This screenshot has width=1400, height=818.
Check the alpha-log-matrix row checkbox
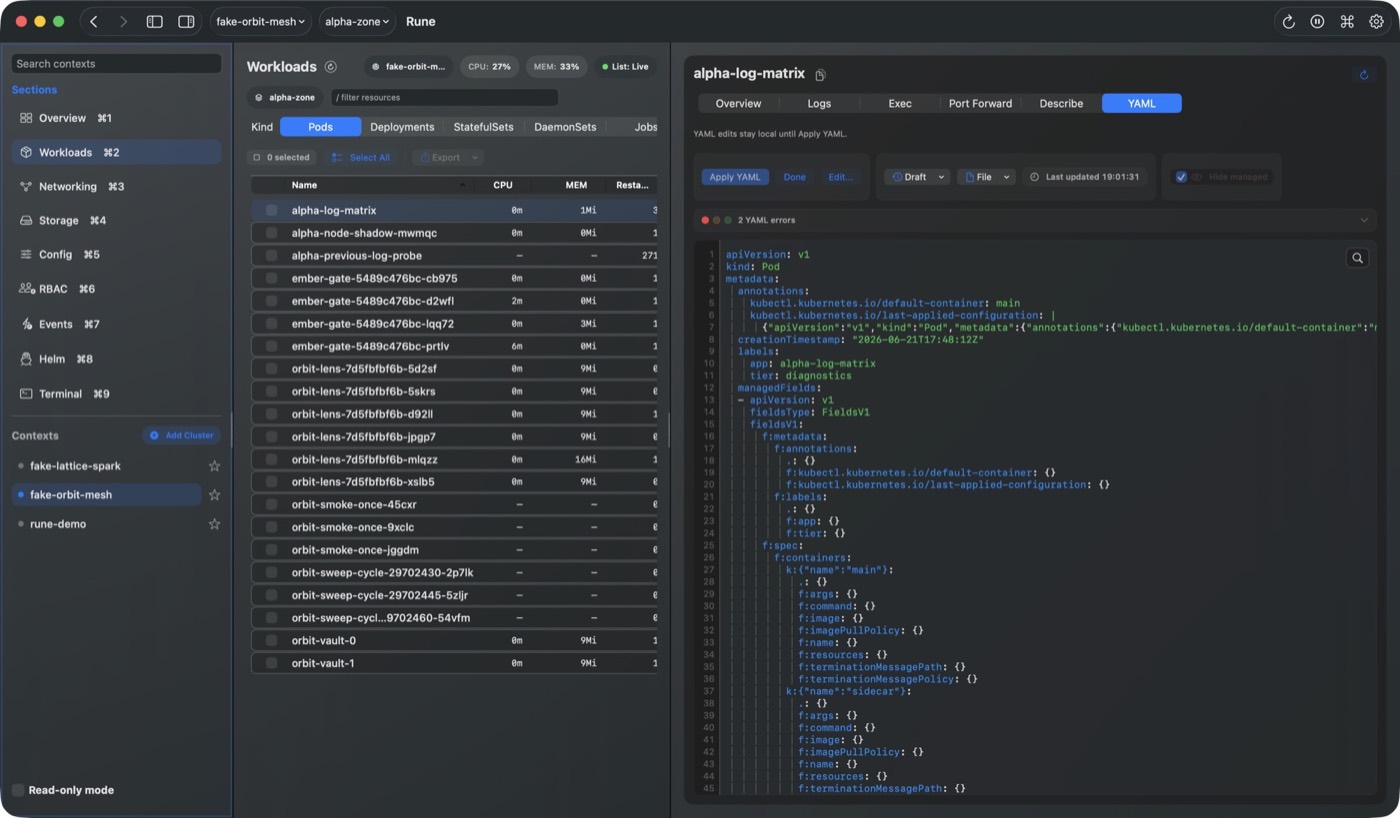click(271, 211)
